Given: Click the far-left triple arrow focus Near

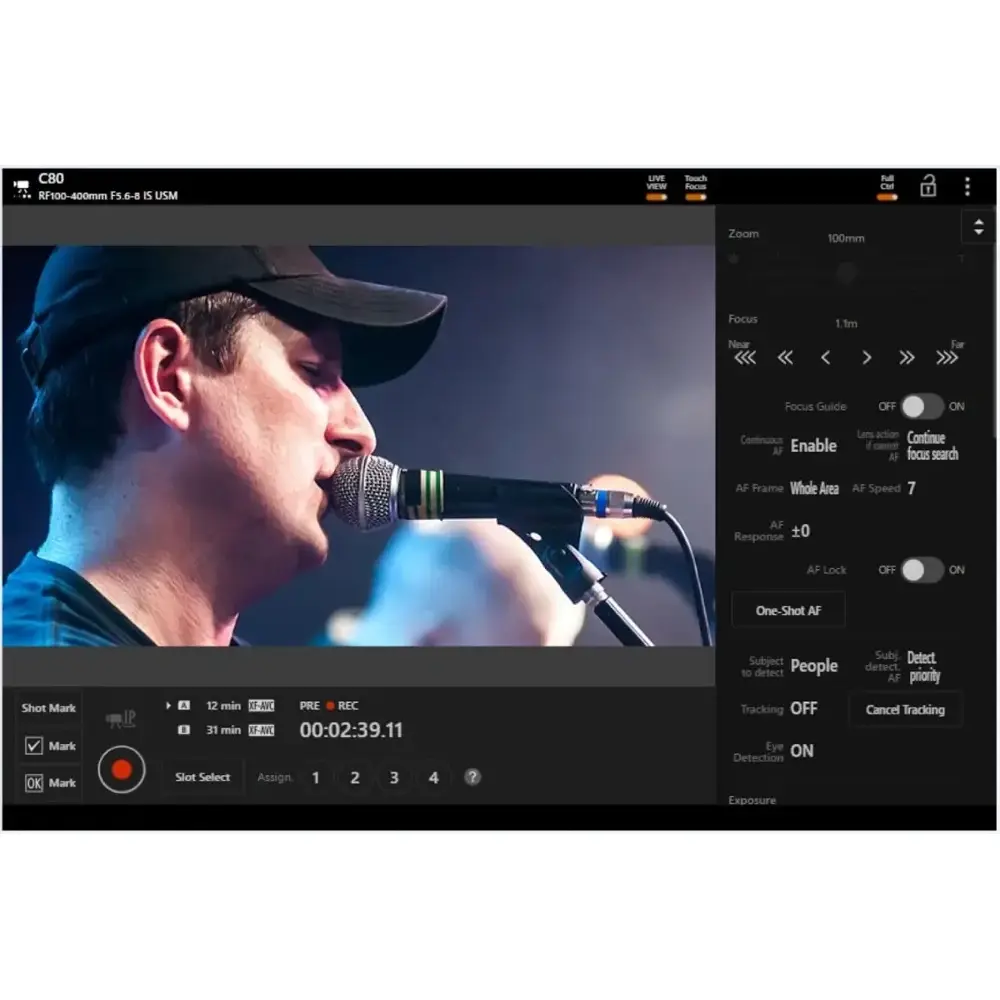Looking at the screenshot, I should click(x=744, y=358).
